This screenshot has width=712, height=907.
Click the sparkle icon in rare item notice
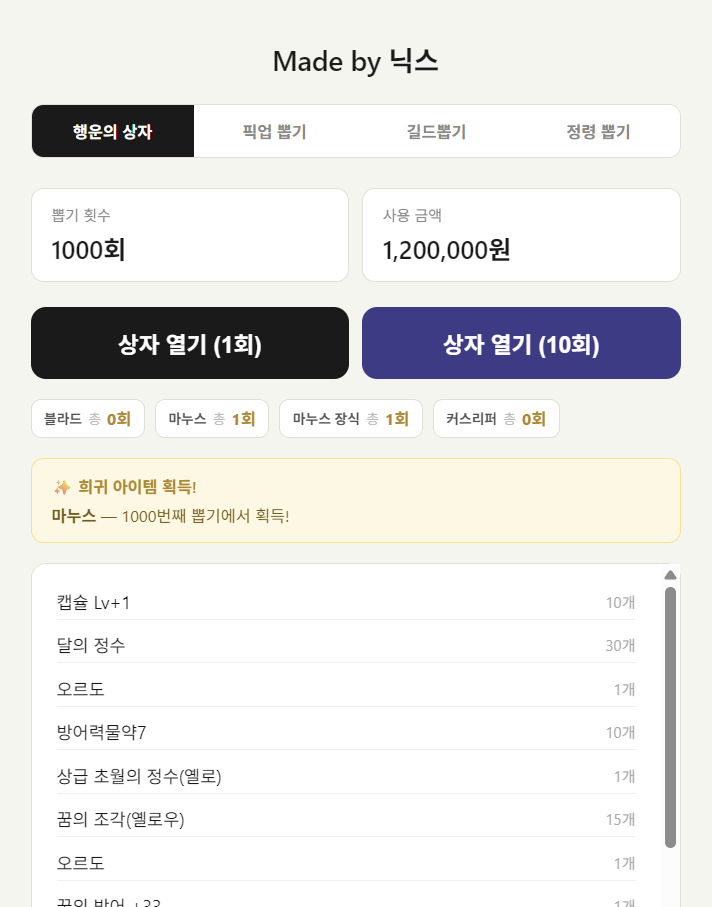pos(62,487)
